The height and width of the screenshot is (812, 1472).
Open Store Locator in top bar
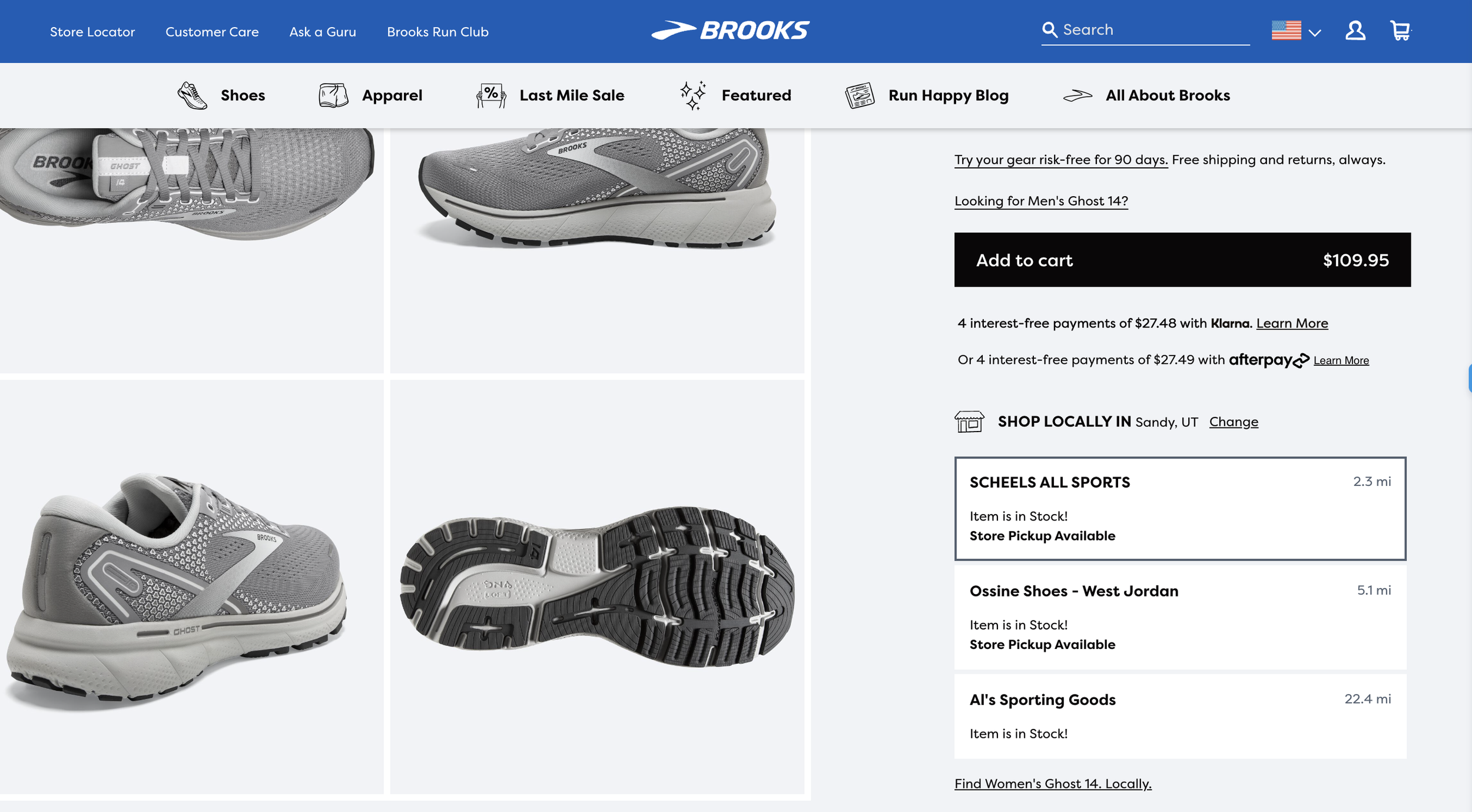92,32
